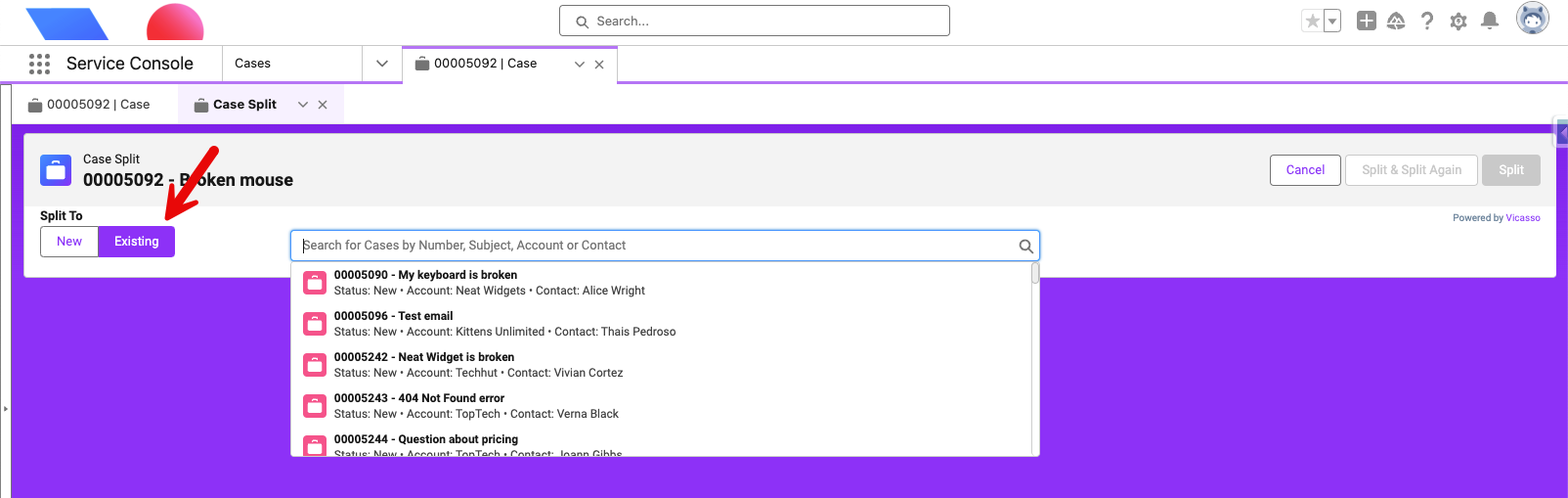Click the Favorites star icon
The width and height of the screenshot is (1568, 498).
click(x=1312, y=21)
